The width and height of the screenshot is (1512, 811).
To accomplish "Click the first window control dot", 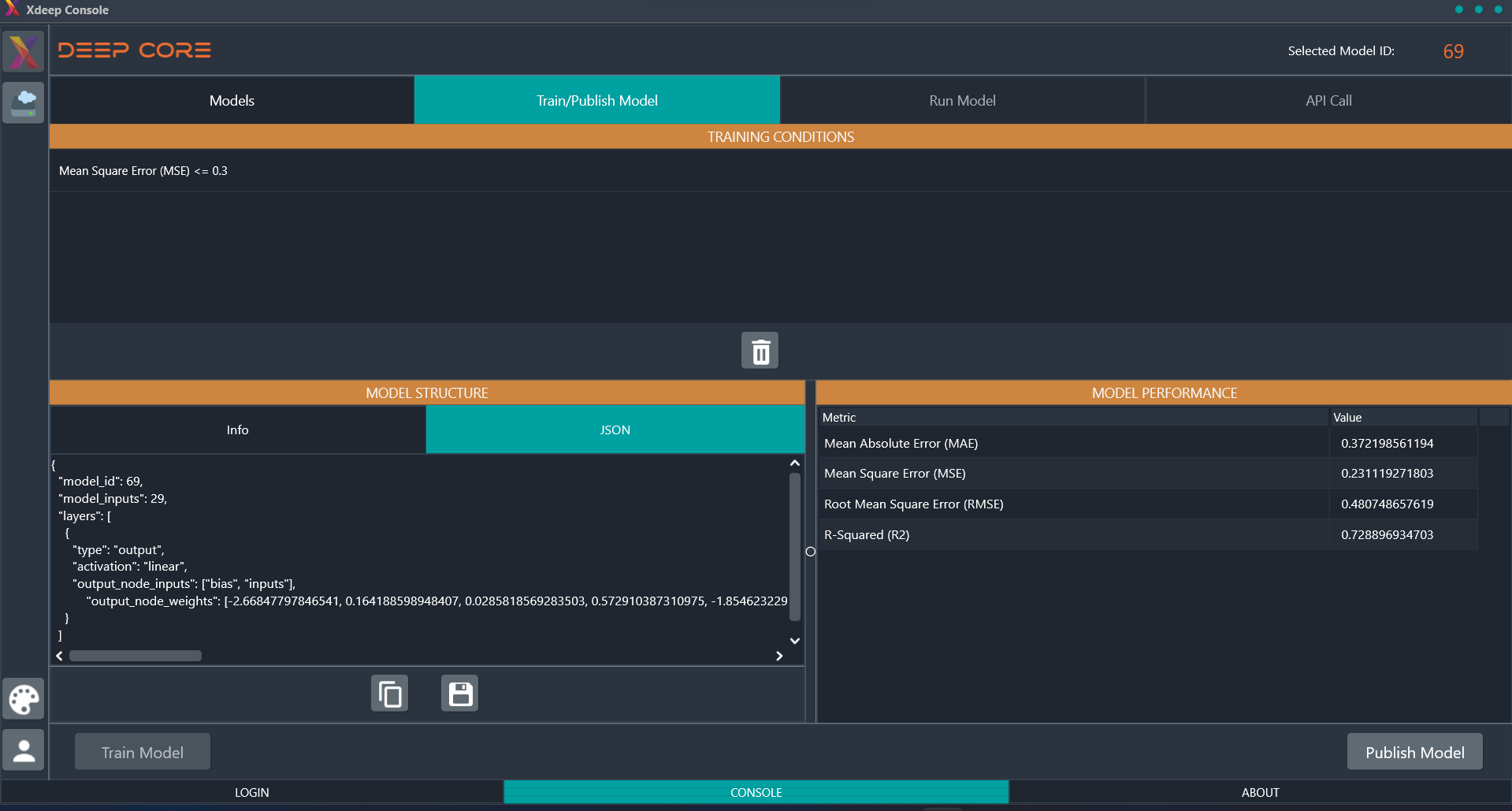I will pos(1459,9).
